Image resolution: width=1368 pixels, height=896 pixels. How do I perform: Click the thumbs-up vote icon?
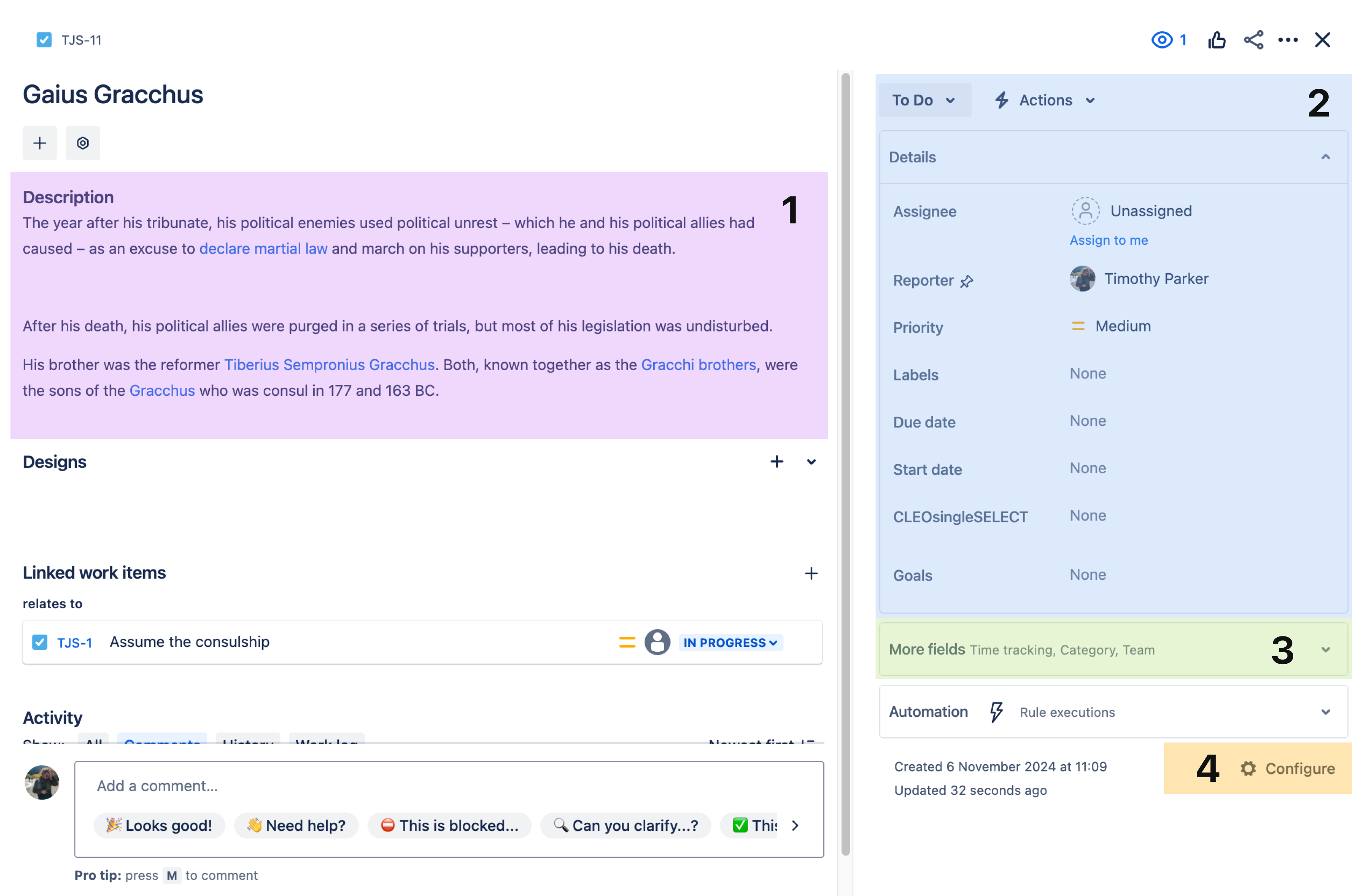point(1217,40)
